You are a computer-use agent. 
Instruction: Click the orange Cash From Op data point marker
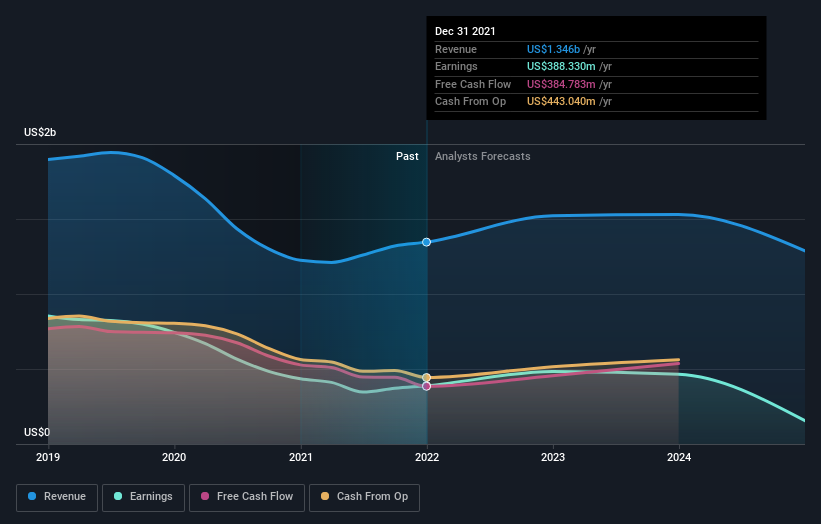point(427,377)
